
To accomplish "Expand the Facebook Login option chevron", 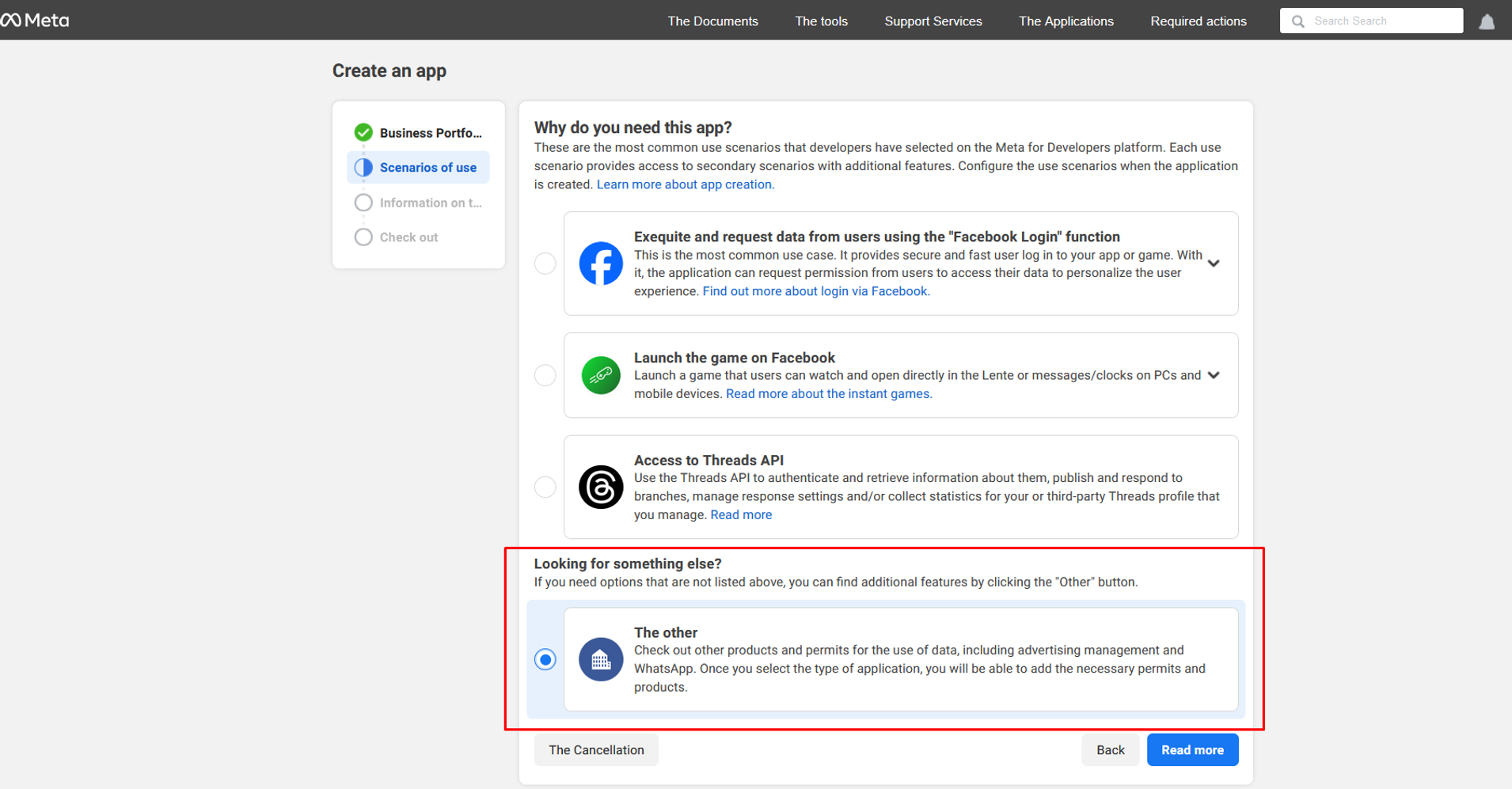I will click(x=1214, y=264).
